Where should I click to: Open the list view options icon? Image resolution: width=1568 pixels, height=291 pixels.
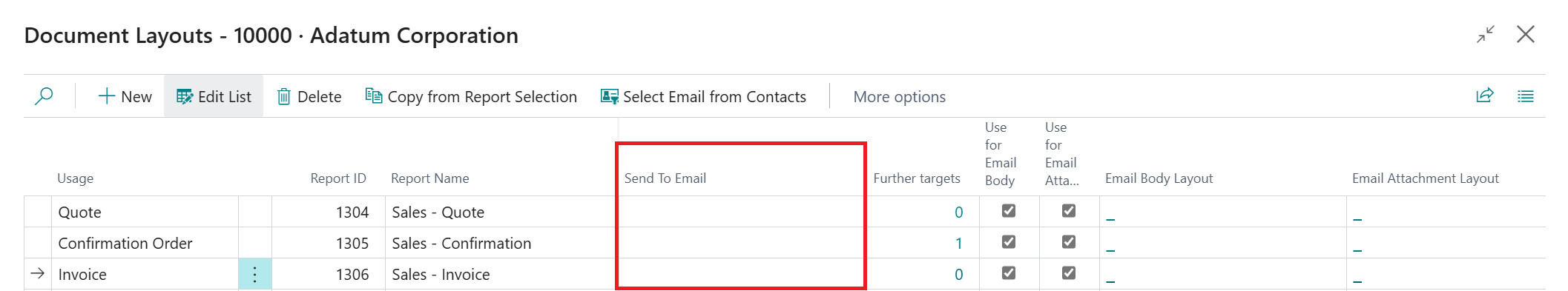pos(1526,96)
